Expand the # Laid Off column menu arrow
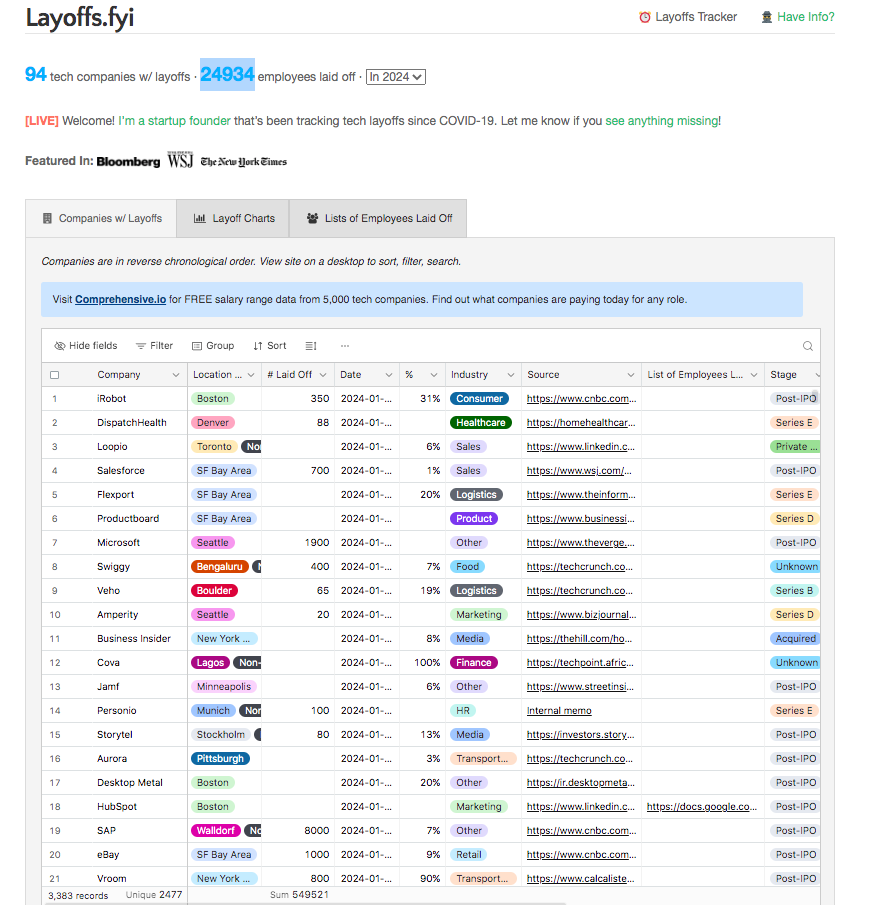Image resolution: width=877 pixels, height=905 pixels. (323, 375)
